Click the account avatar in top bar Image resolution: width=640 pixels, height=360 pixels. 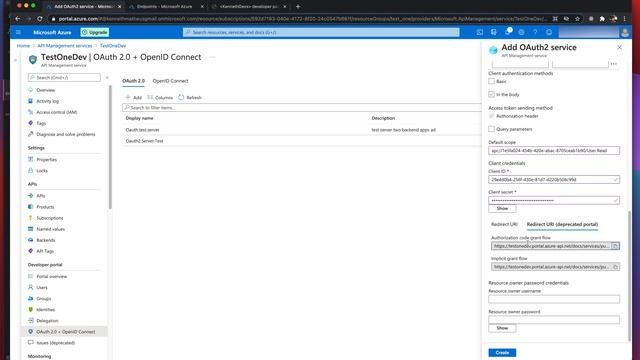[624, 32]
